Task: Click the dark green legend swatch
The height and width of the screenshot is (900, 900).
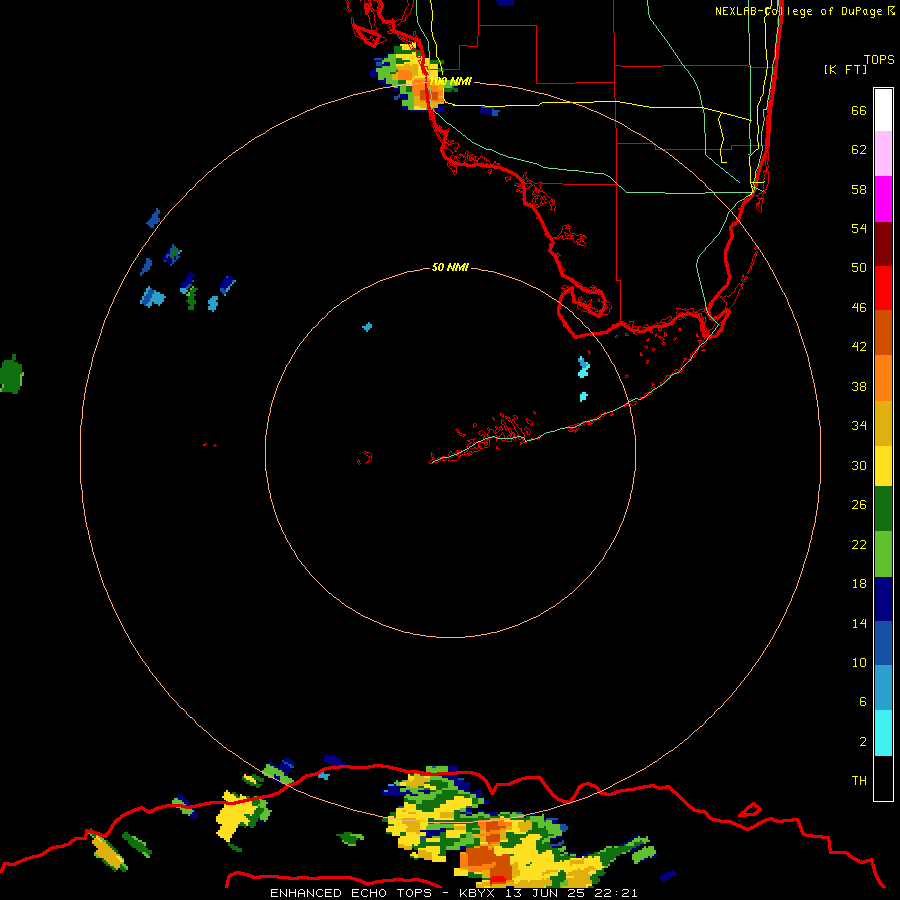Action: [x=883, y=509]
